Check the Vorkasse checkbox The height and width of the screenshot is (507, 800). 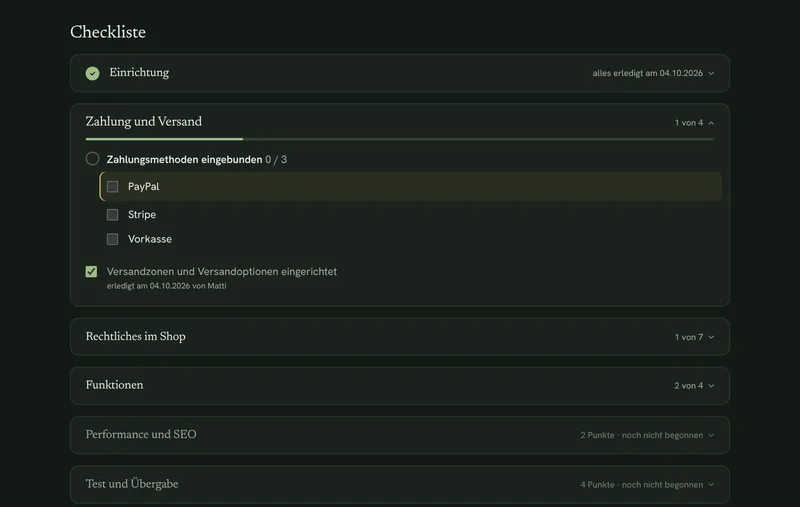coord(112,239)
